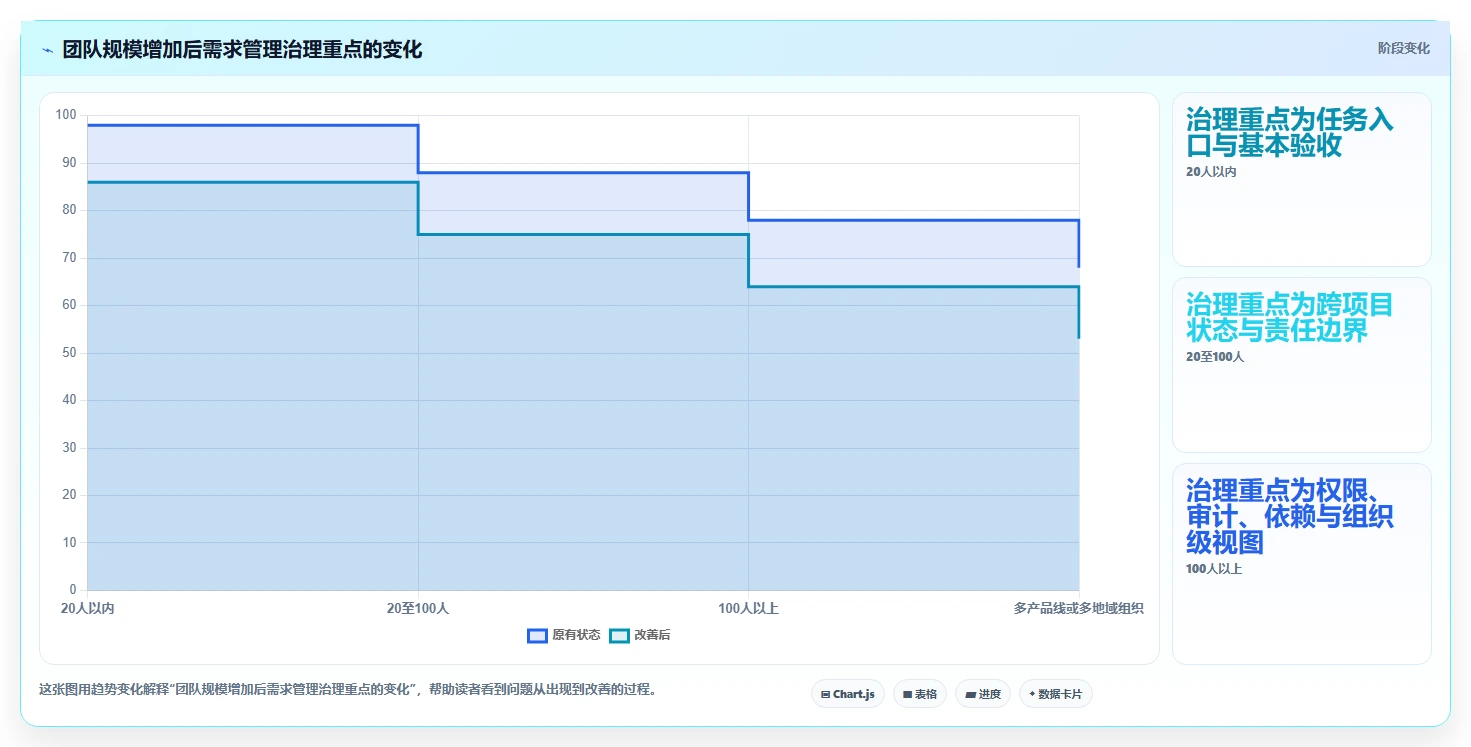Click the lightning icon beside the title

(48, 50)
